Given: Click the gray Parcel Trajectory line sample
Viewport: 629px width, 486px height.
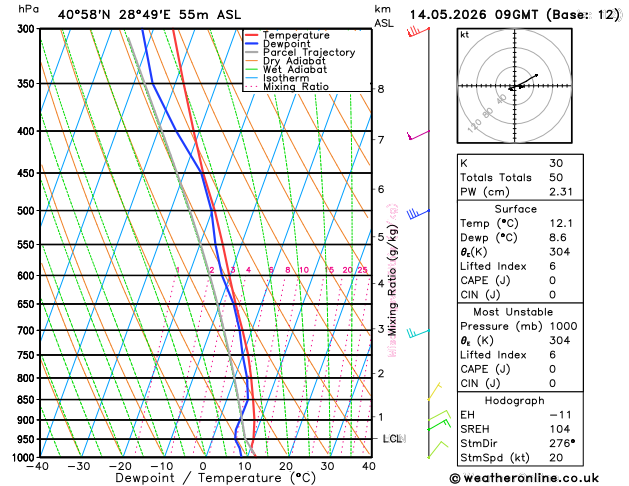Looking at the screenshot, I should point(252,53).
